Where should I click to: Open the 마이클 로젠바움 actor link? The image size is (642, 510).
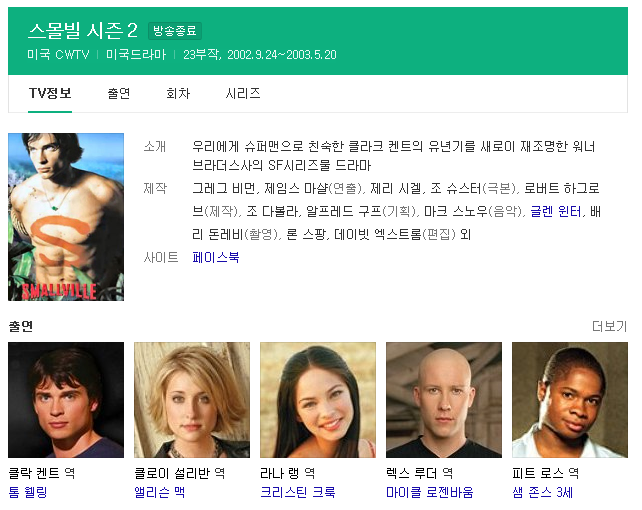pos(430,492)
